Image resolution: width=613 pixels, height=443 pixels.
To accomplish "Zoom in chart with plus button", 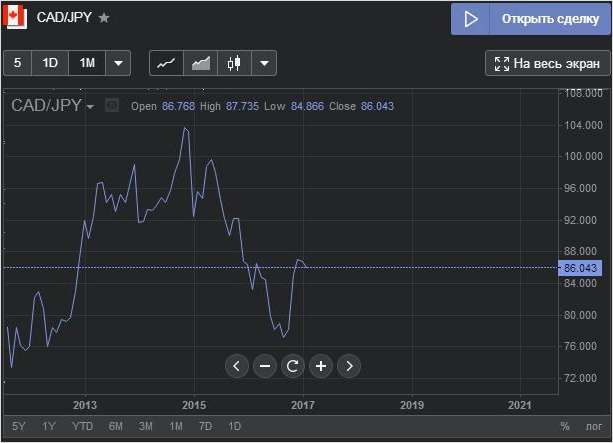I will tap(320, 366).
